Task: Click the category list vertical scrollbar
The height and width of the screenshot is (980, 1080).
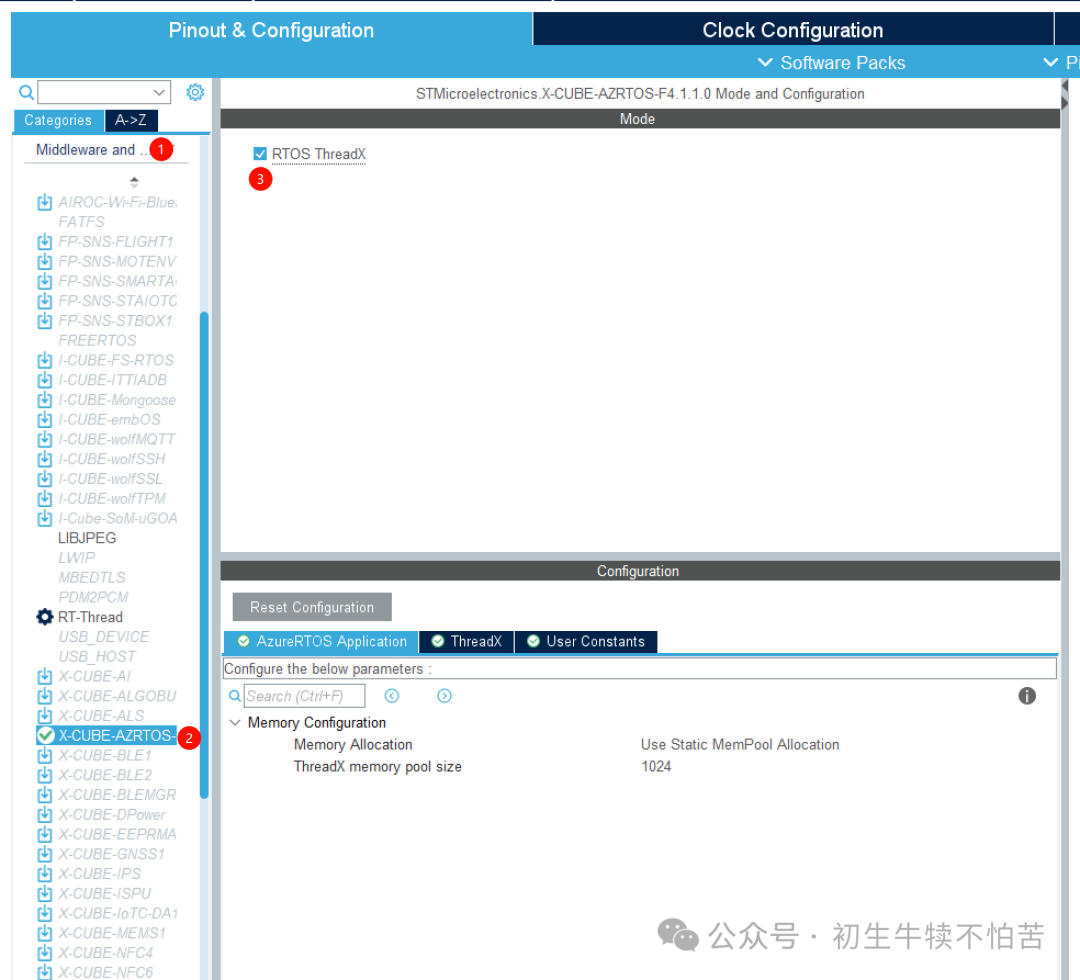Action: tap(204, 555)
